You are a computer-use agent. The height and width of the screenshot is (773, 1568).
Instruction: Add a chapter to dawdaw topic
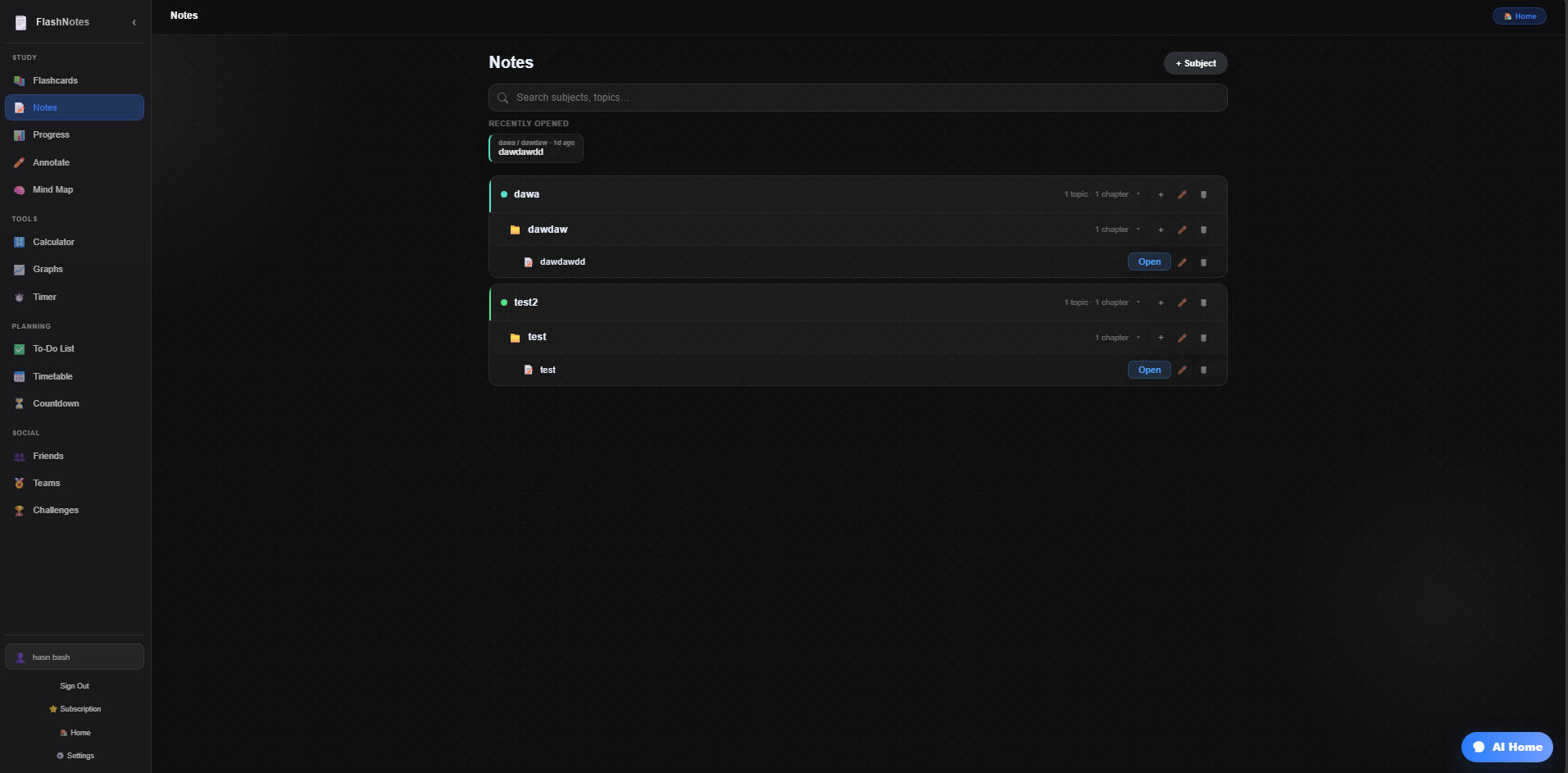coord(1161,230)
